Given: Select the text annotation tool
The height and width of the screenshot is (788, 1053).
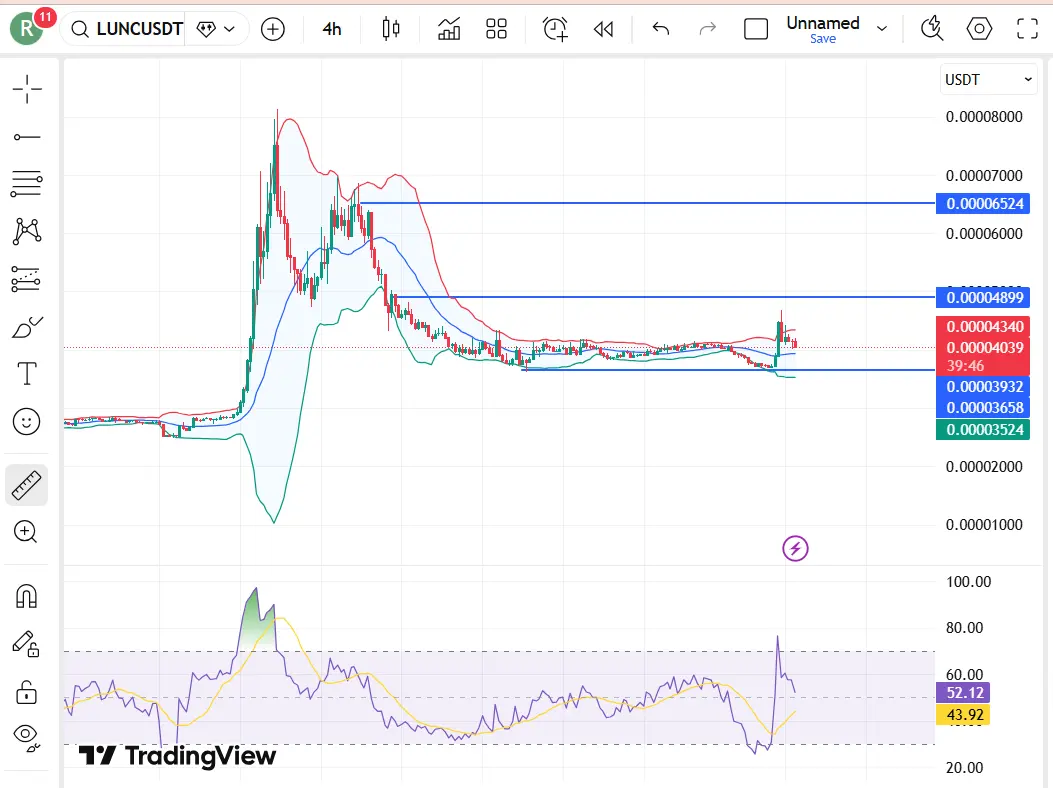Looking at the screenshot, I should [x=27, y=374].
